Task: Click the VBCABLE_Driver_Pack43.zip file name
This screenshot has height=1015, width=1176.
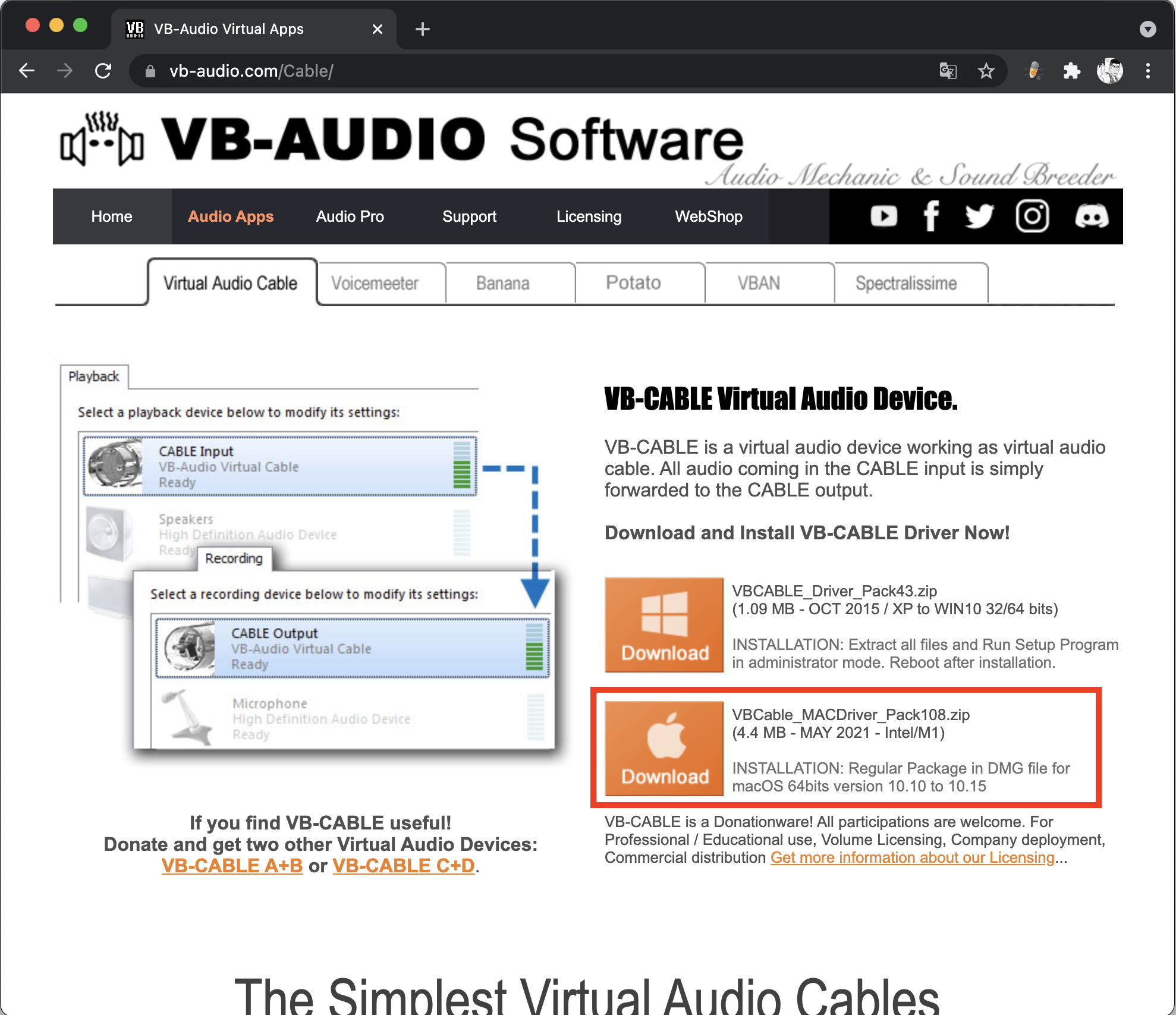Action: tap(834, 591)
